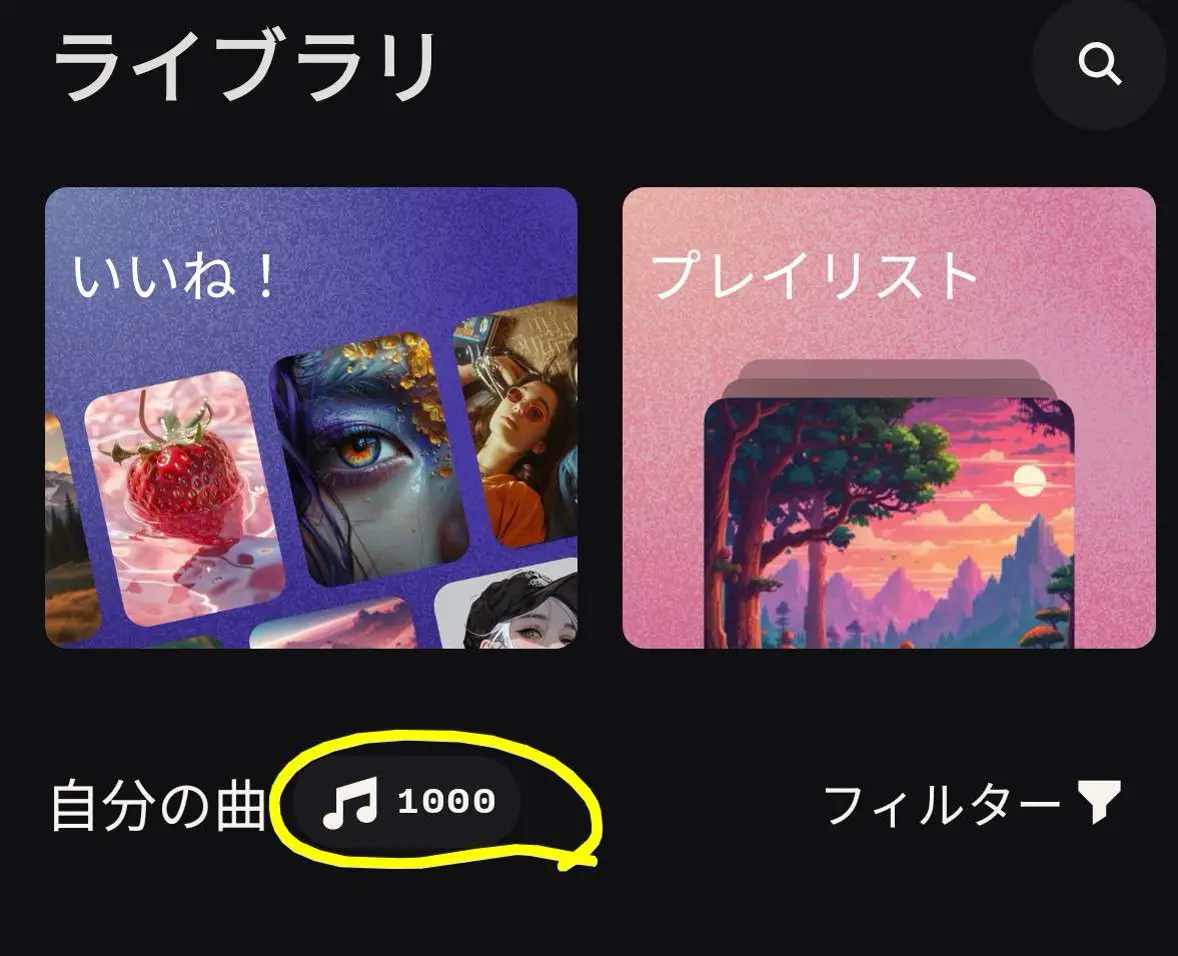
Task: Open the プレイリスト card
Action: click(x=889, y=418)
